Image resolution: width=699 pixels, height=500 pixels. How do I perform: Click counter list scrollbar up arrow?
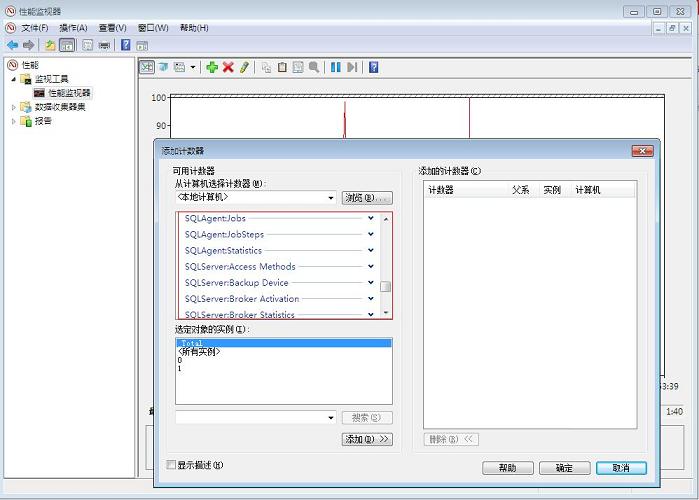(386, 219)
